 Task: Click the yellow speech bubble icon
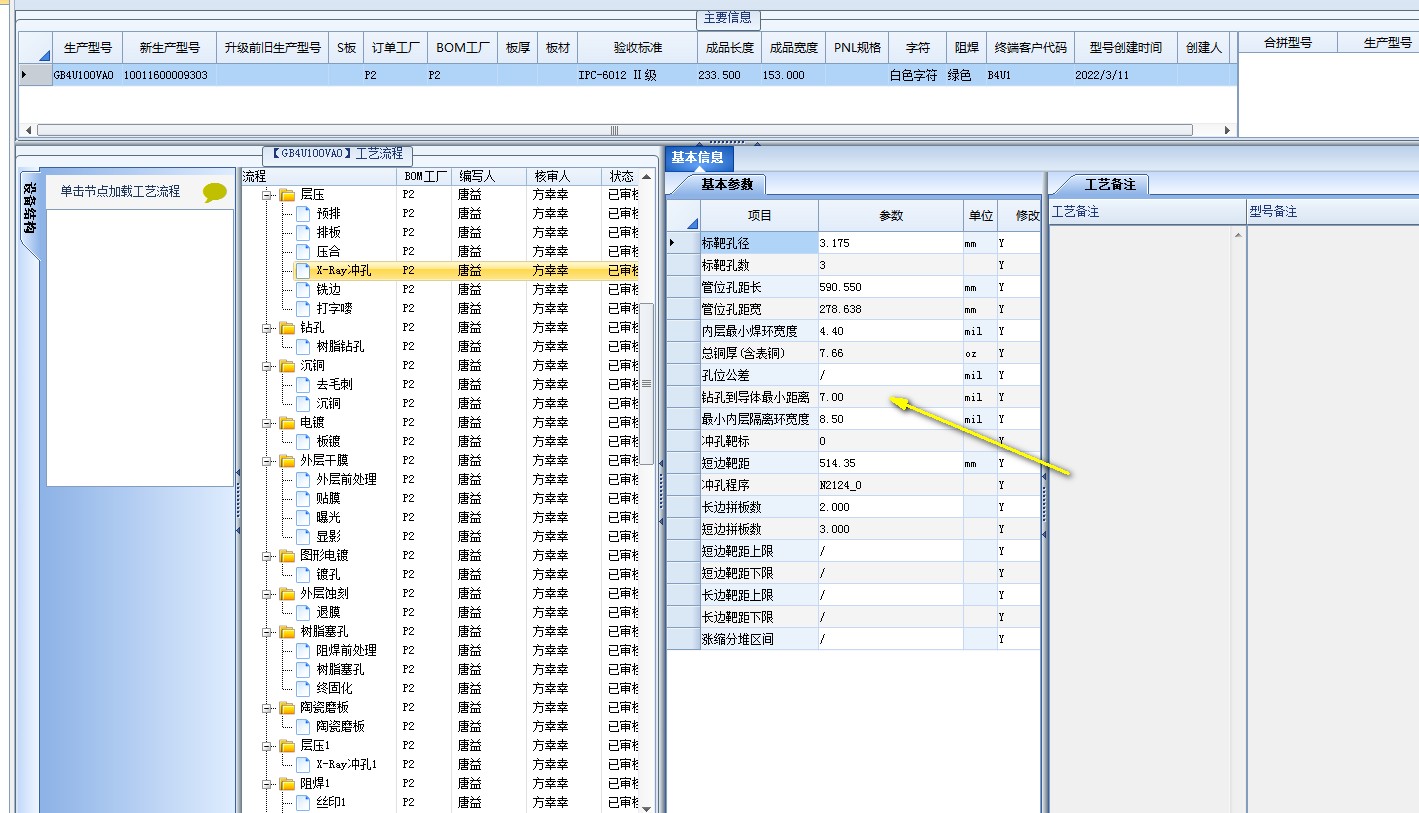coord(215,192)
